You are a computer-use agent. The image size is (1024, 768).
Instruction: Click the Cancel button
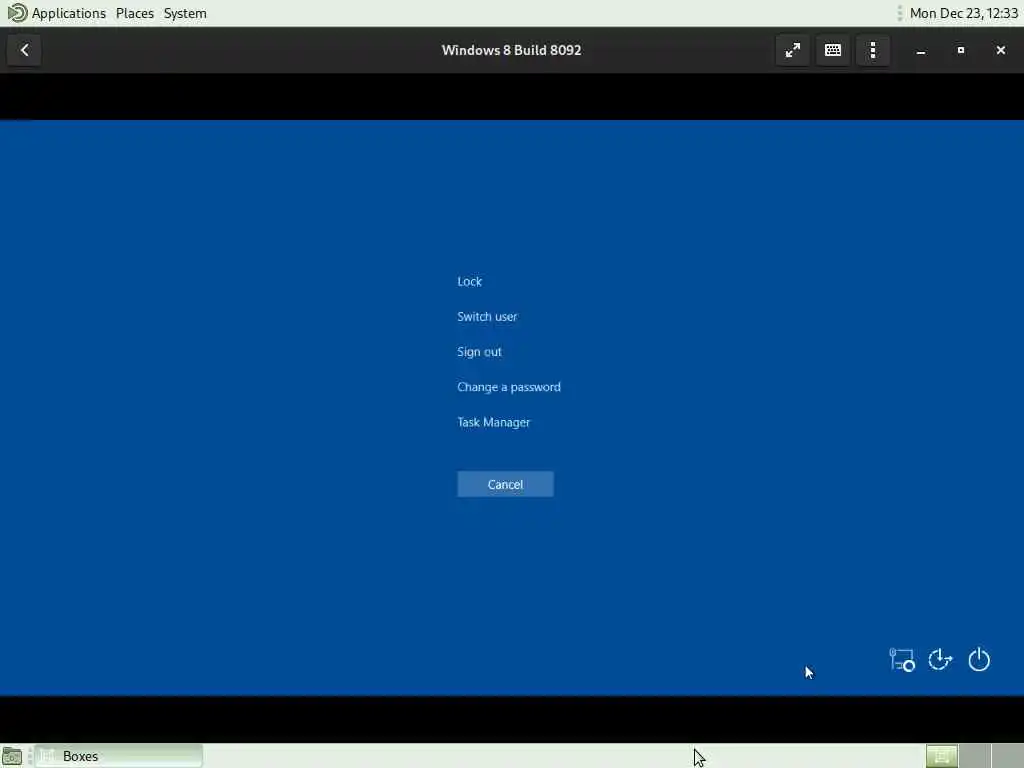(505, 485)
